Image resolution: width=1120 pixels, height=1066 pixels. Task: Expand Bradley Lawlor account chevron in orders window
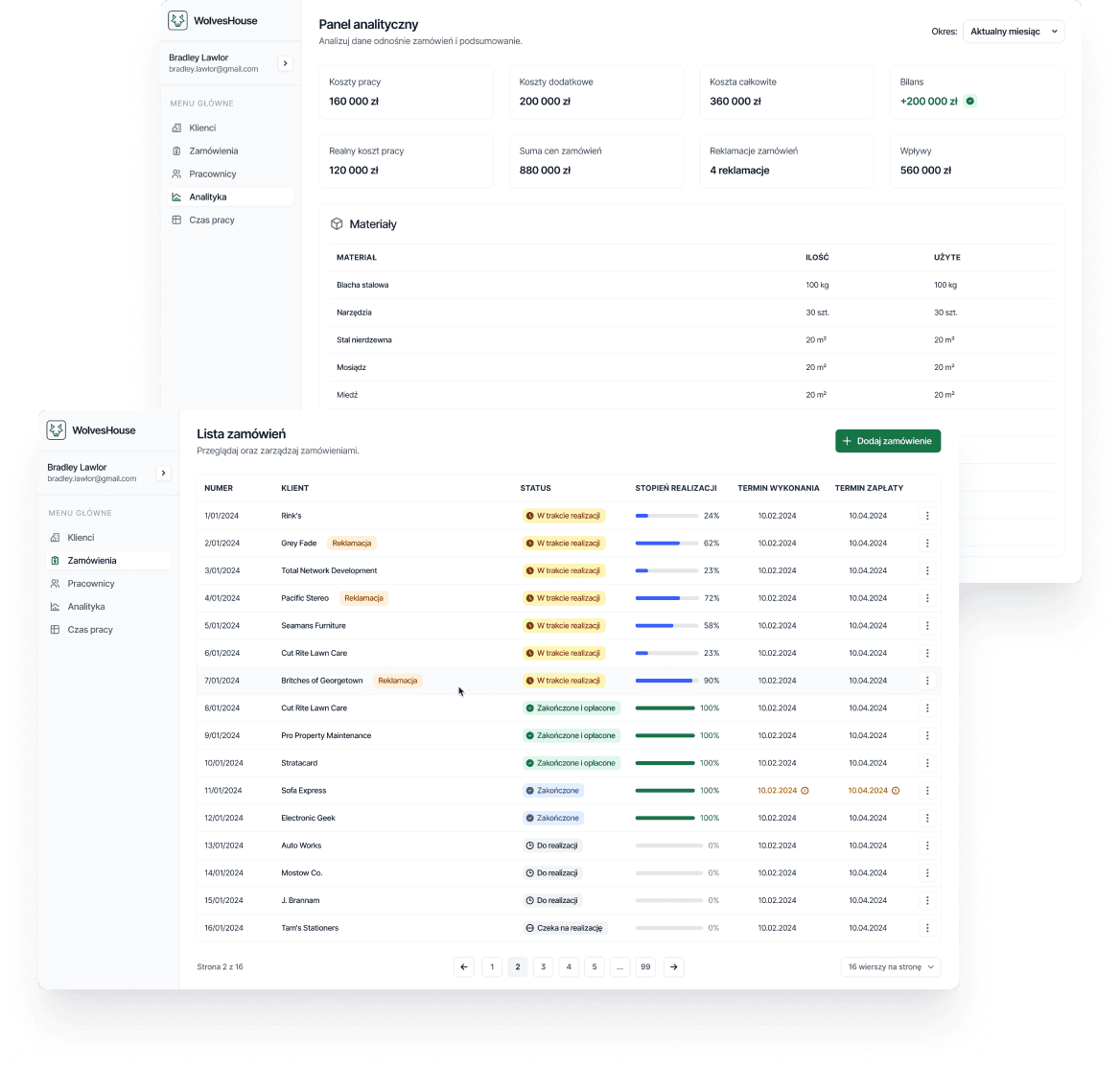pos(164,473)
